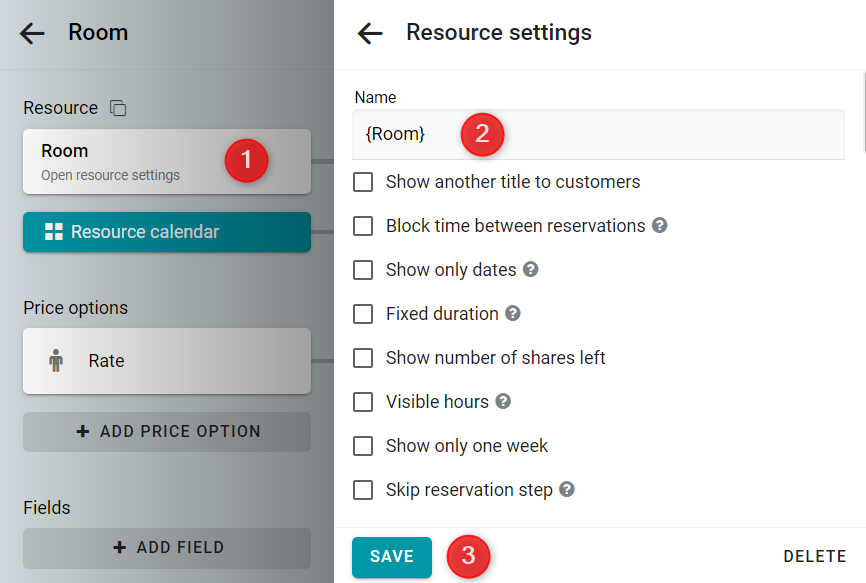Screen dimensions: 866x583
Task: Open help icon beside Fixed duration
Action: coord(513,314)
